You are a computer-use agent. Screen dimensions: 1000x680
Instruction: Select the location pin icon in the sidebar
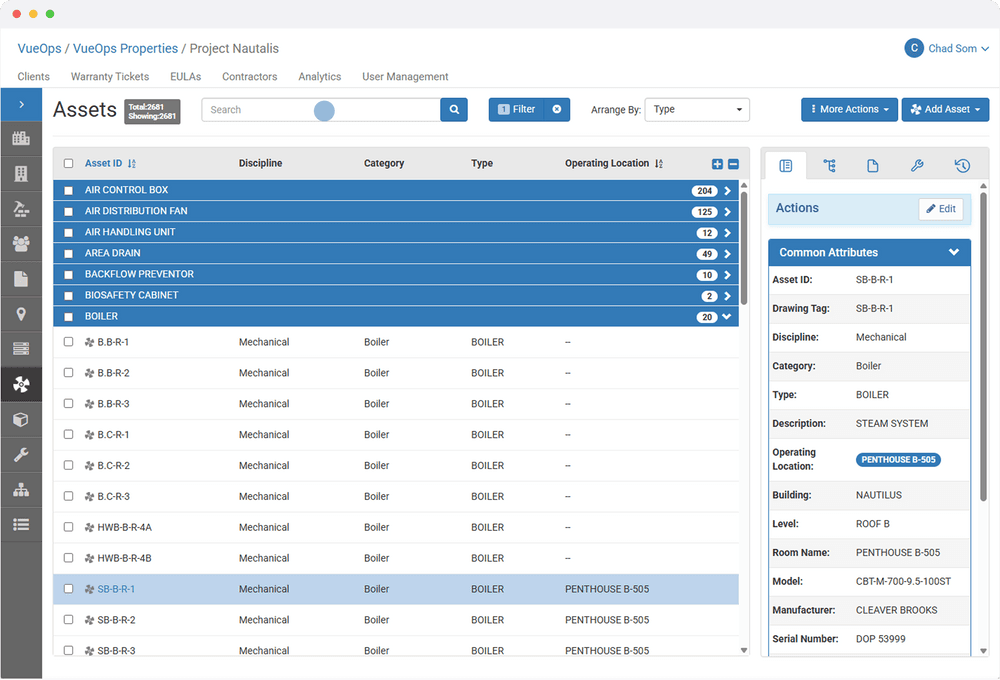21,314
